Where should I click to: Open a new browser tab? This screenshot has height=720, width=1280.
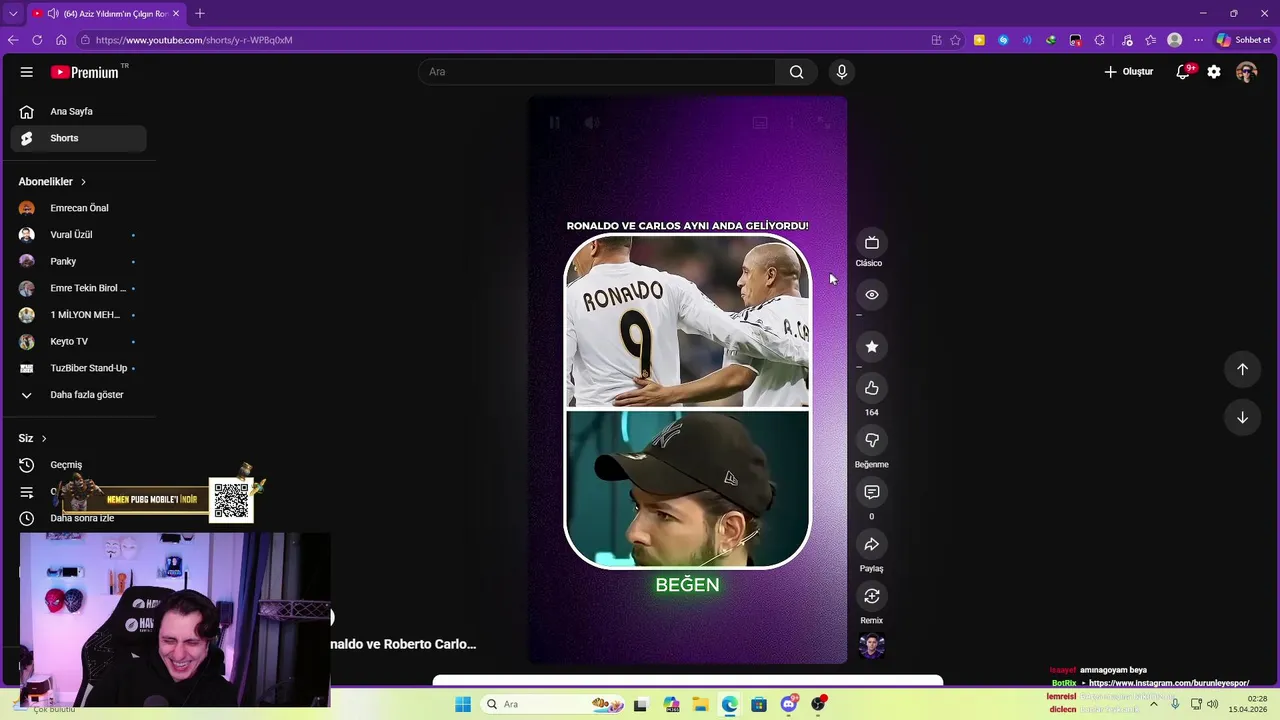click(200, 13)
